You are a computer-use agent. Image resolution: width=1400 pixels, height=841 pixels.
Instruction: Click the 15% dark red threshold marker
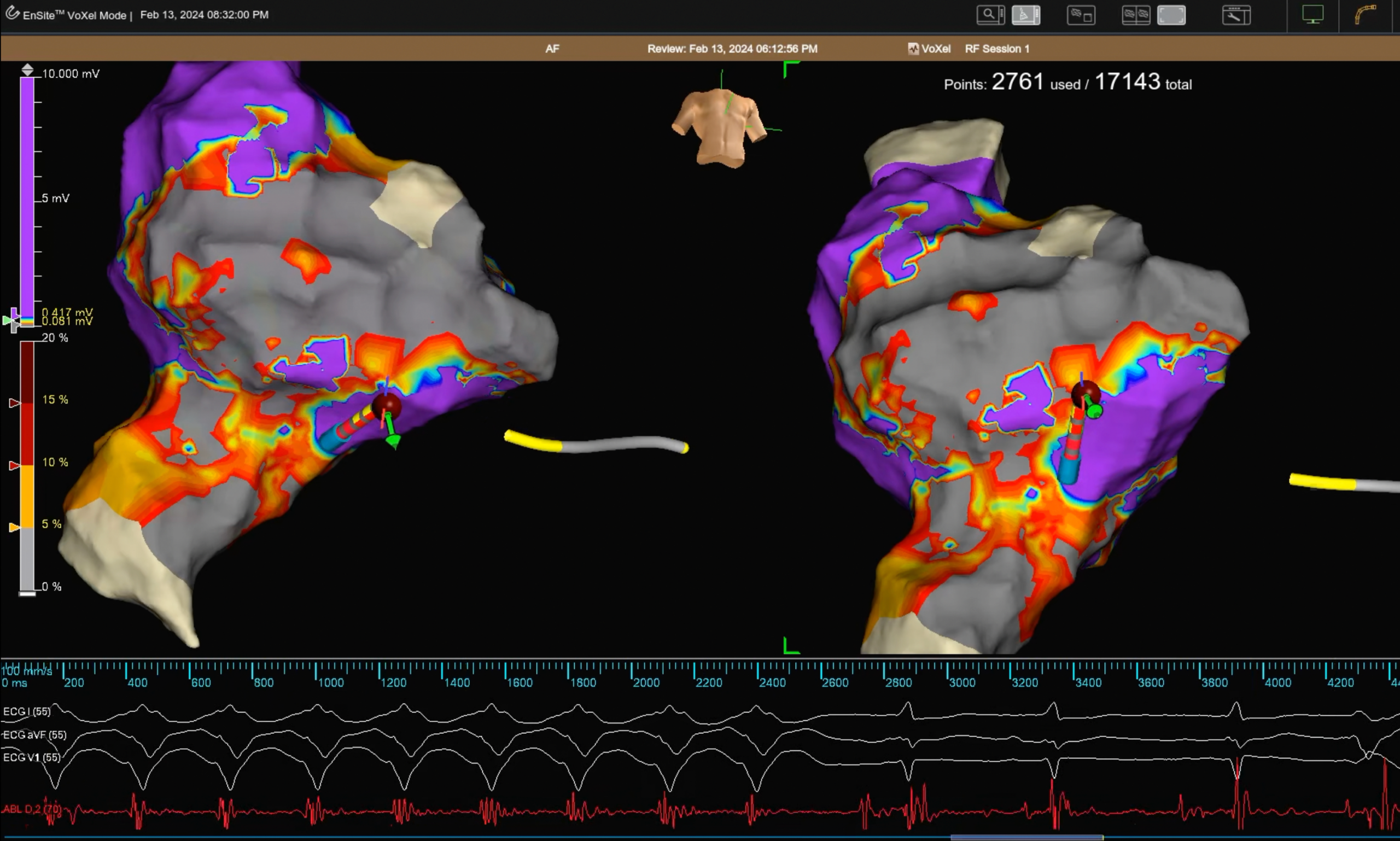(x=15, y=403)
